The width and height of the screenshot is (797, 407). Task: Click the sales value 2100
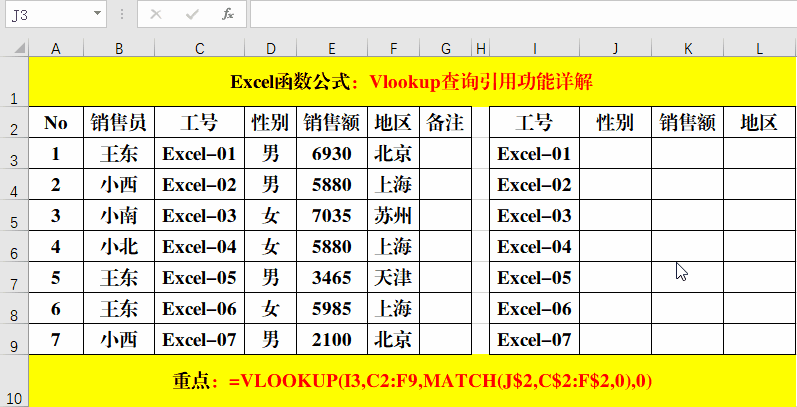pos(332,339)
